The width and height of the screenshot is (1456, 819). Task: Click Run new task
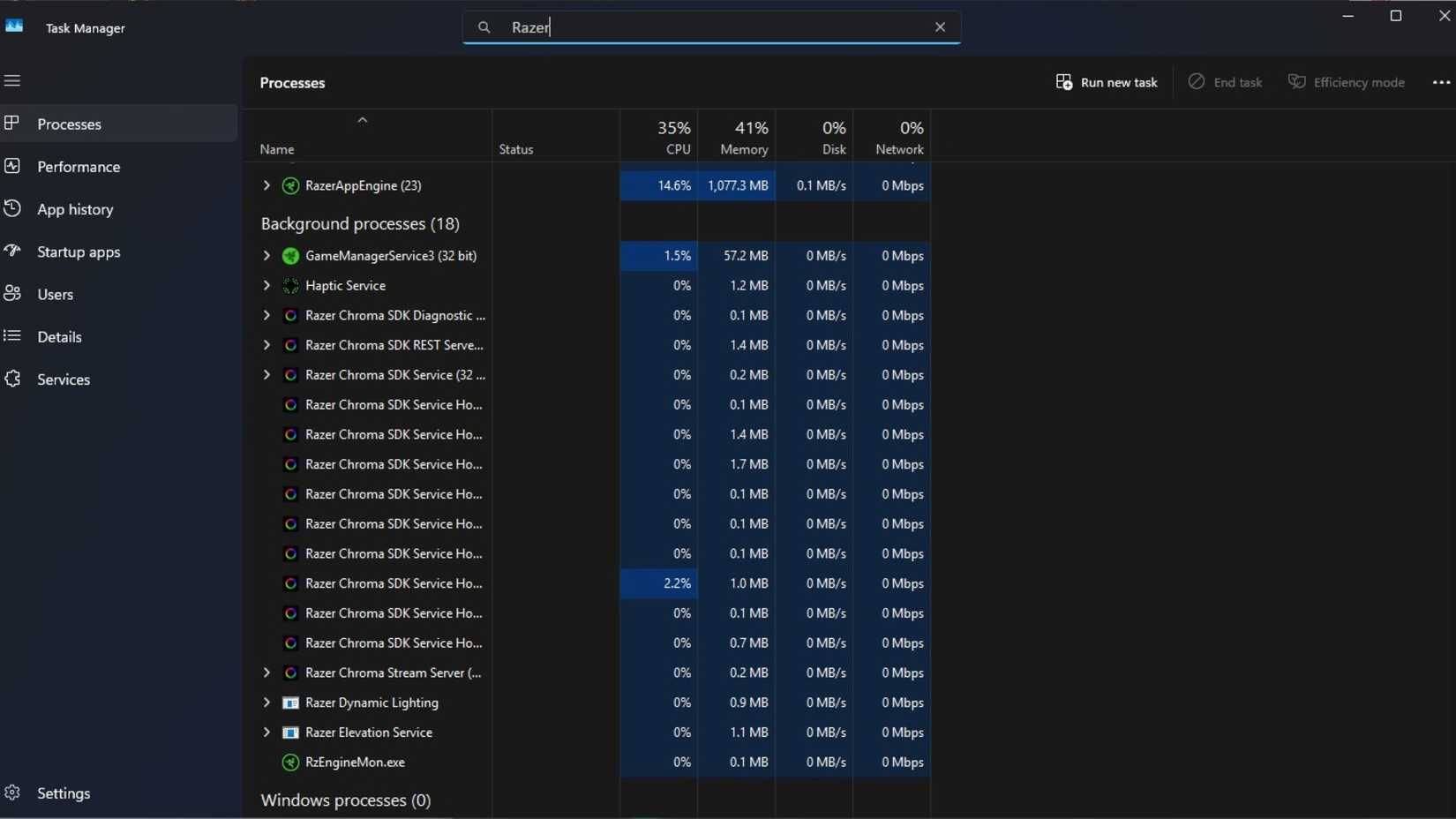click(1107, 82)
